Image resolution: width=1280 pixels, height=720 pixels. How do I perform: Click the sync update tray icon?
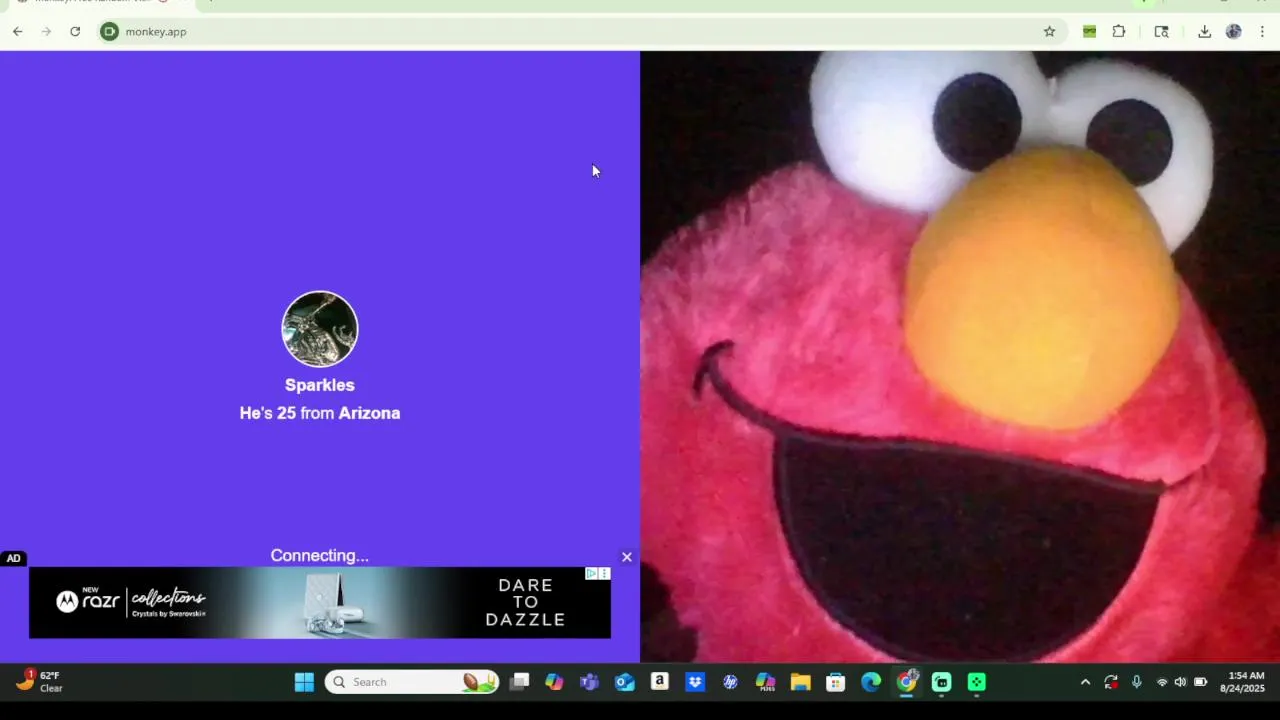pos(1111,682)
